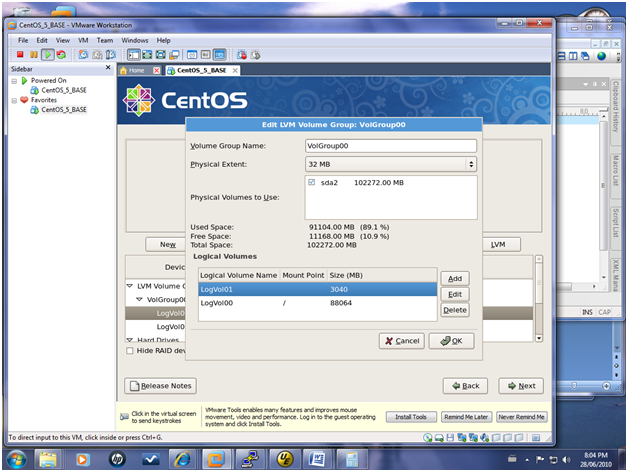
Task: Click the Reset VM toolbar icon
Action: coord(61,54)
